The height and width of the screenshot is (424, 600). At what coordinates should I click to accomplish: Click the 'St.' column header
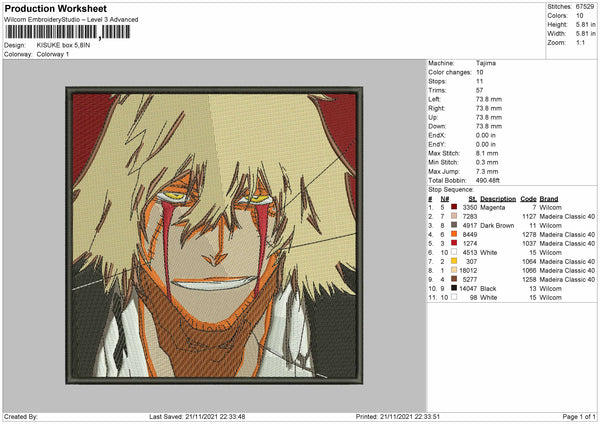(x=473, y=199)
